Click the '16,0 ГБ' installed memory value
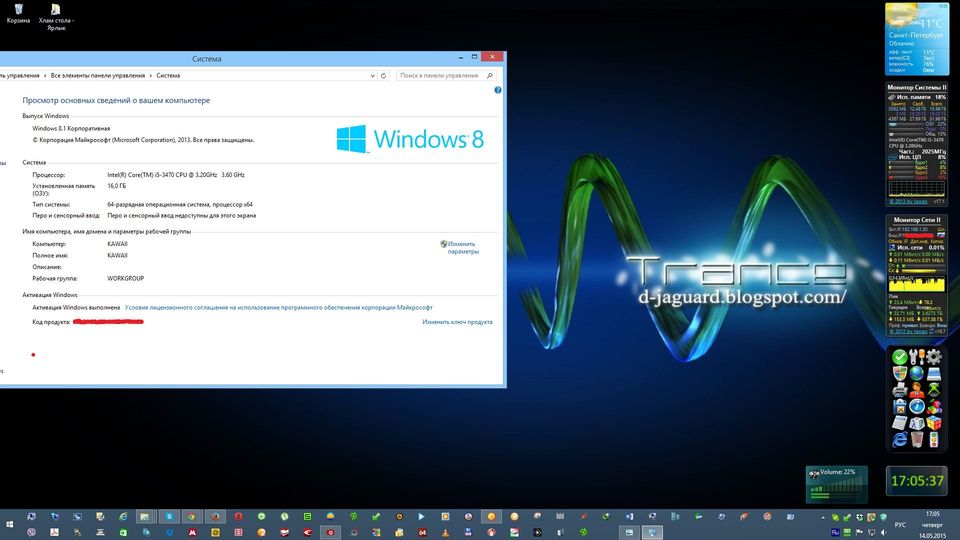Viewport: 960px width, 540px height. click(x=116, y=186)
